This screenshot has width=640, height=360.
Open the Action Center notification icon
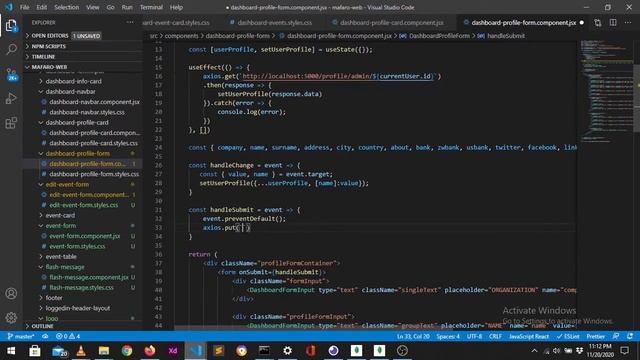click(624, 351)
